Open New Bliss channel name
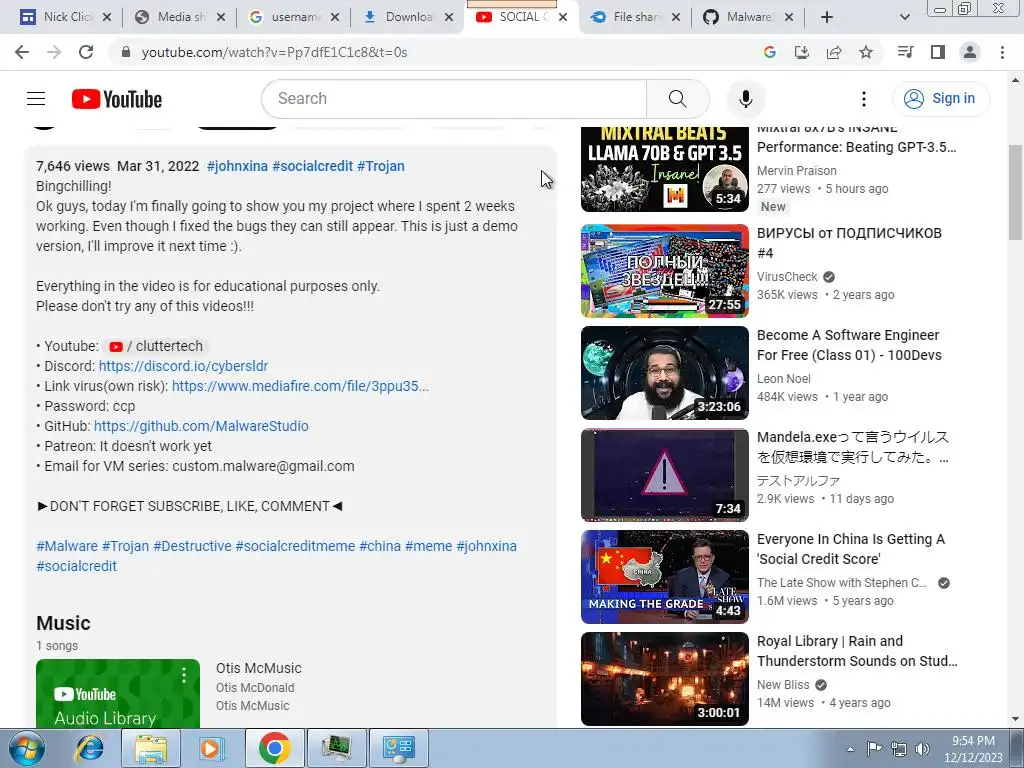 click(783, 684)
